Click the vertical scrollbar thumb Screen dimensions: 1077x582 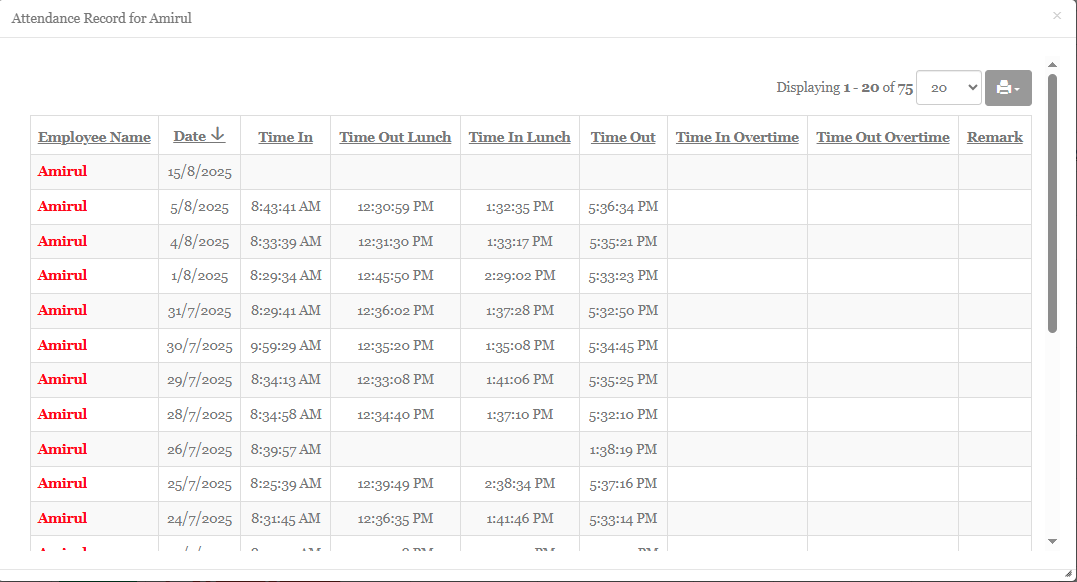point(1052,200)
